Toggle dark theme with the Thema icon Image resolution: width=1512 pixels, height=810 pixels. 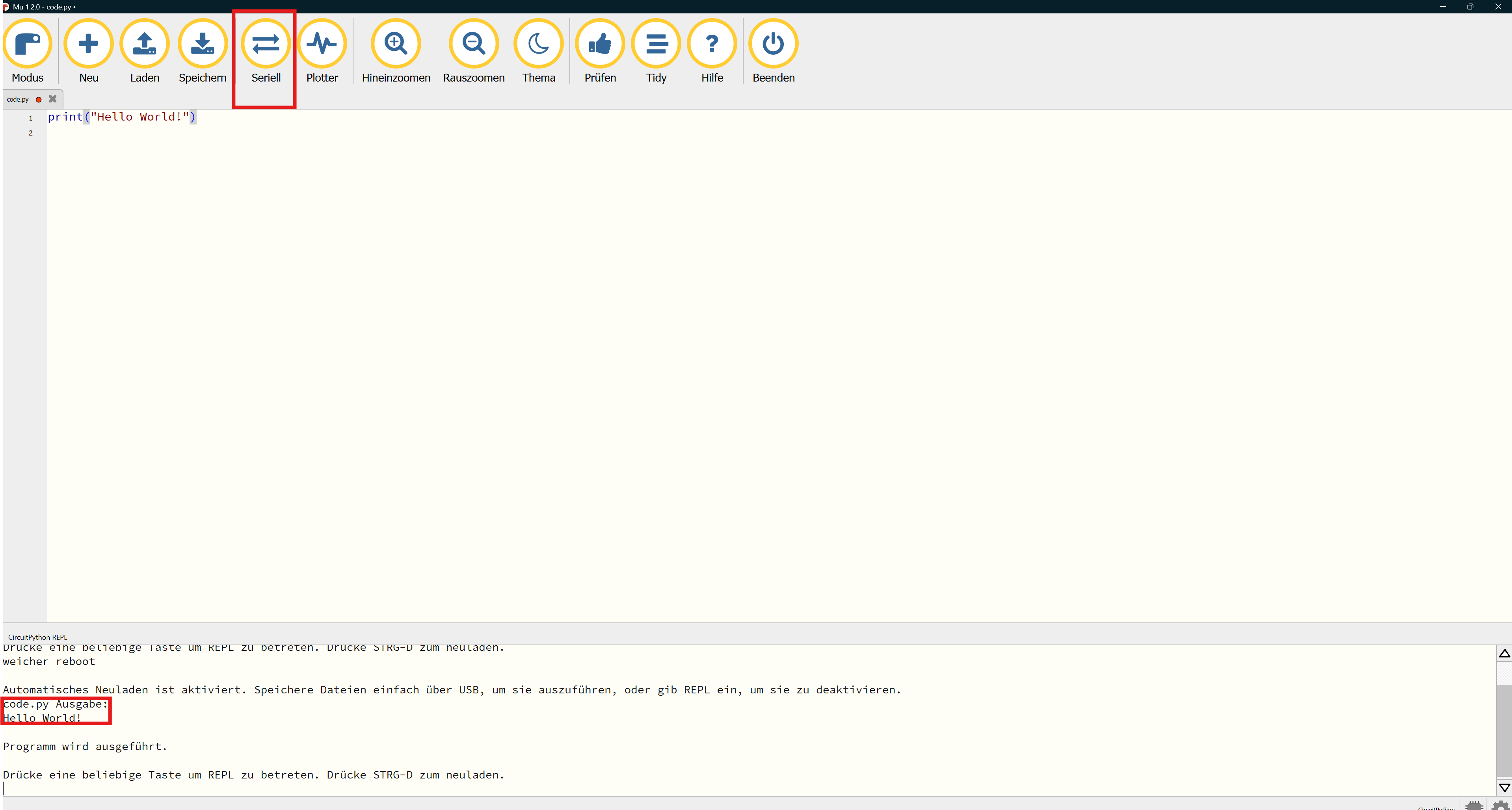[537, 44]
